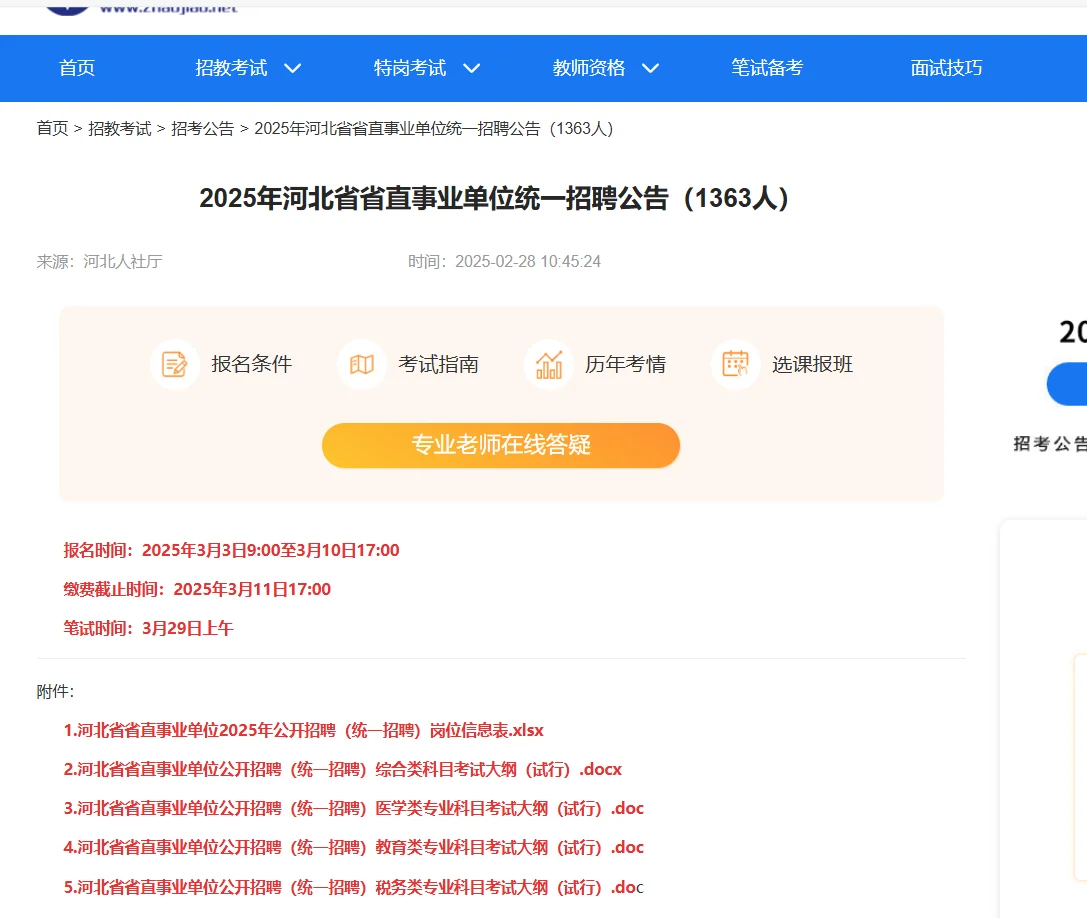Select 首页 in the navigation bar
Screen dimensions: 1087x918
pos(77,68)
